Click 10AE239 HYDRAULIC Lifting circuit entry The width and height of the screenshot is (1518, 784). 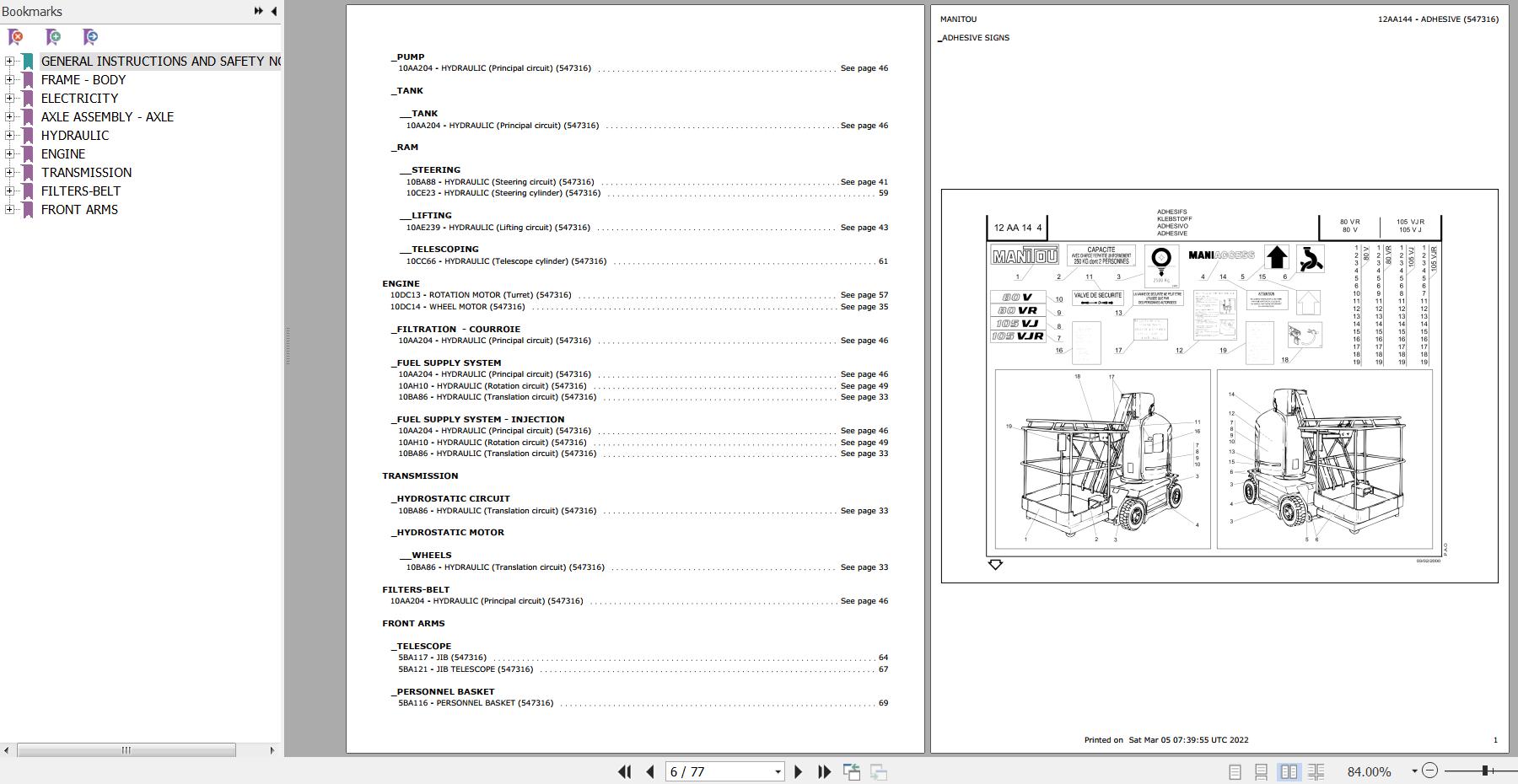pyautogui.click(x=647, y=228)
